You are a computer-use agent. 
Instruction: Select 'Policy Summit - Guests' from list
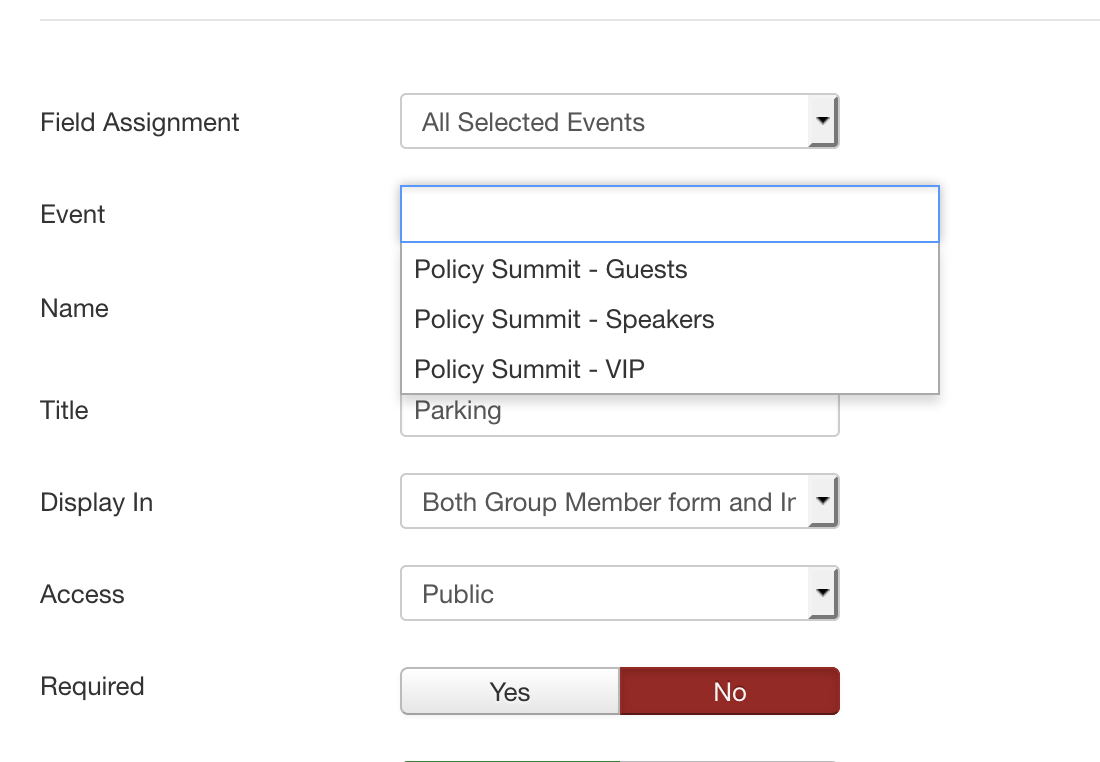point(551,270)
